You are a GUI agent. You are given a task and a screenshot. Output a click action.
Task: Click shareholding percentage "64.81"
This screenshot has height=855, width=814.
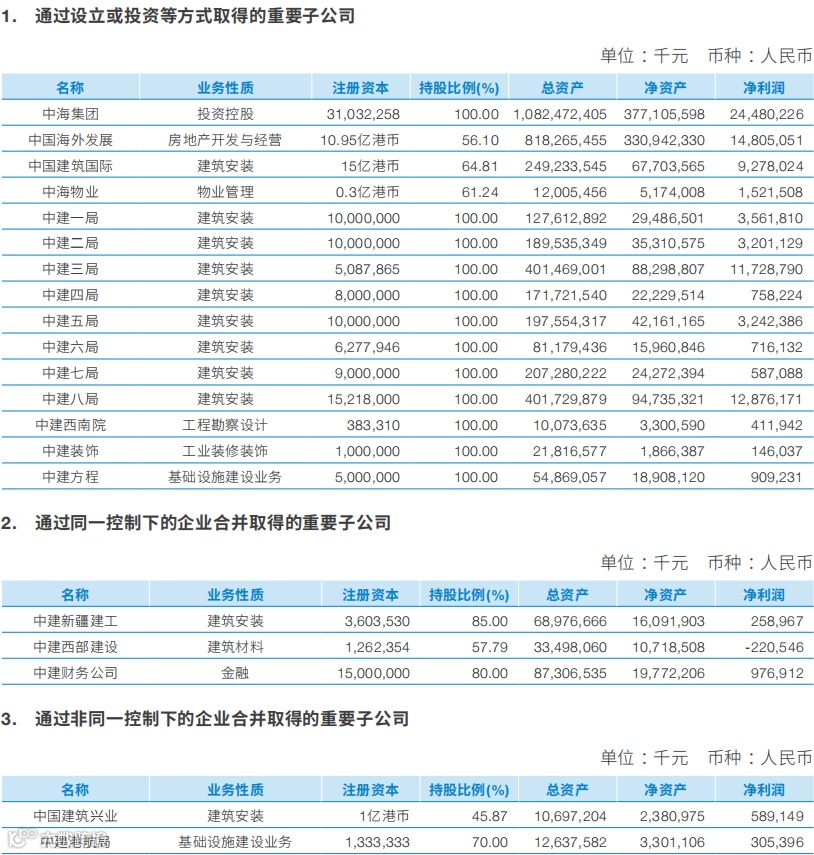[x=480, y=166]
